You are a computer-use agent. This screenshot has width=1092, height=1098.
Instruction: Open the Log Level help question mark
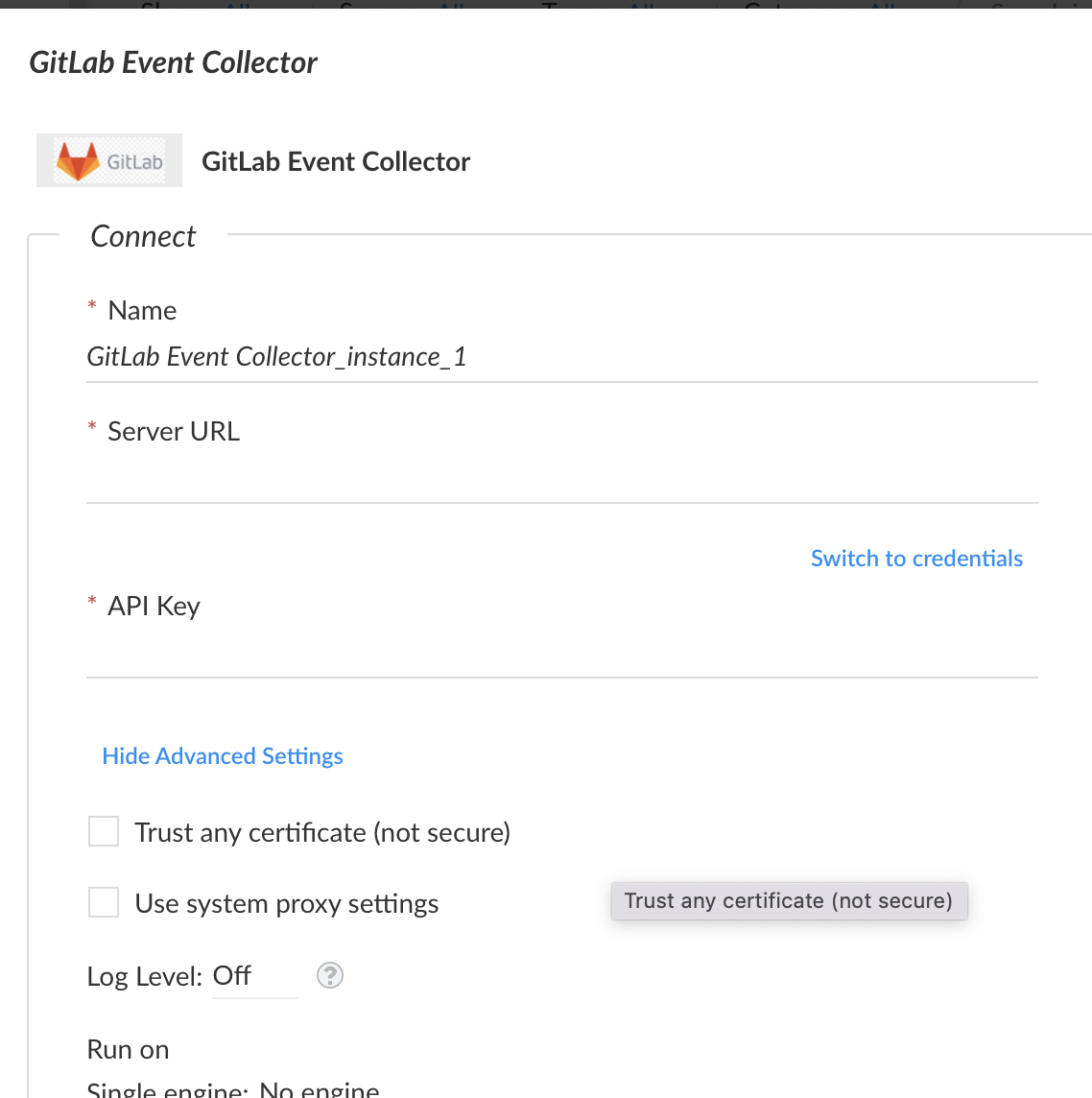[330, 975]
